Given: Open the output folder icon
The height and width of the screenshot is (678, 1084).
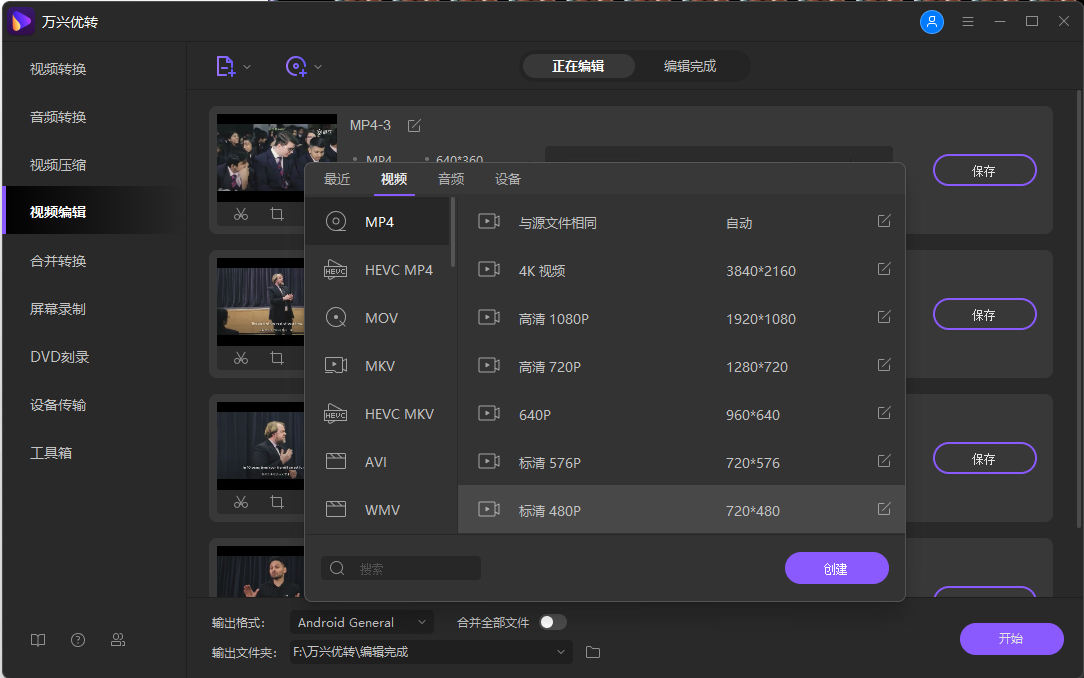Looking at the screenshot, I should coord(593,652).
